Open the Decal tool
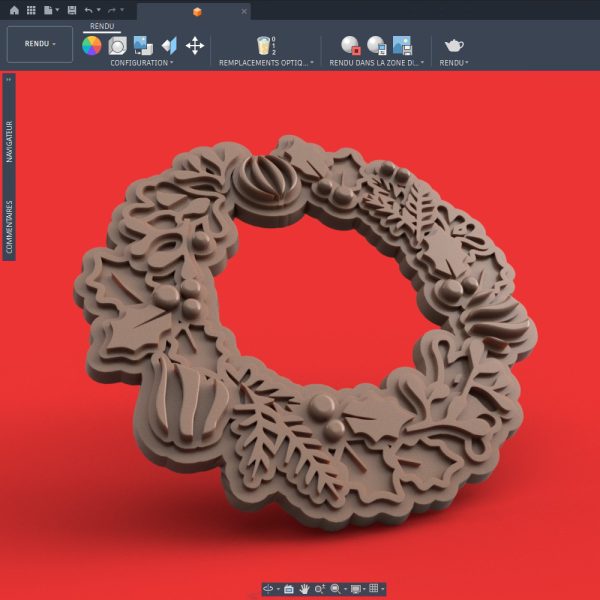Viewport: 600px width, 600px height. click(143, 46)
